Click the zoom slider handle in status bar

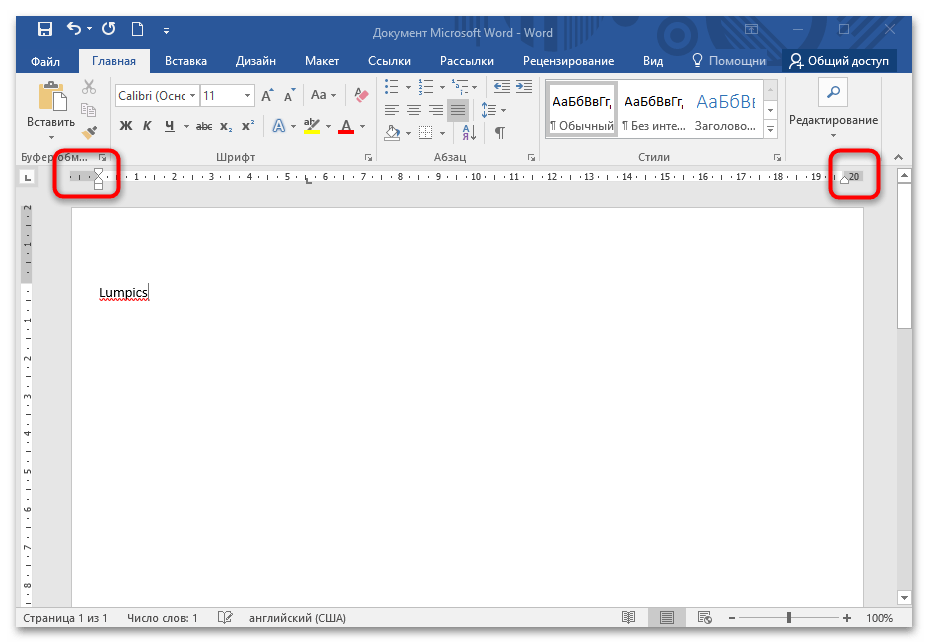pos(789,618)
